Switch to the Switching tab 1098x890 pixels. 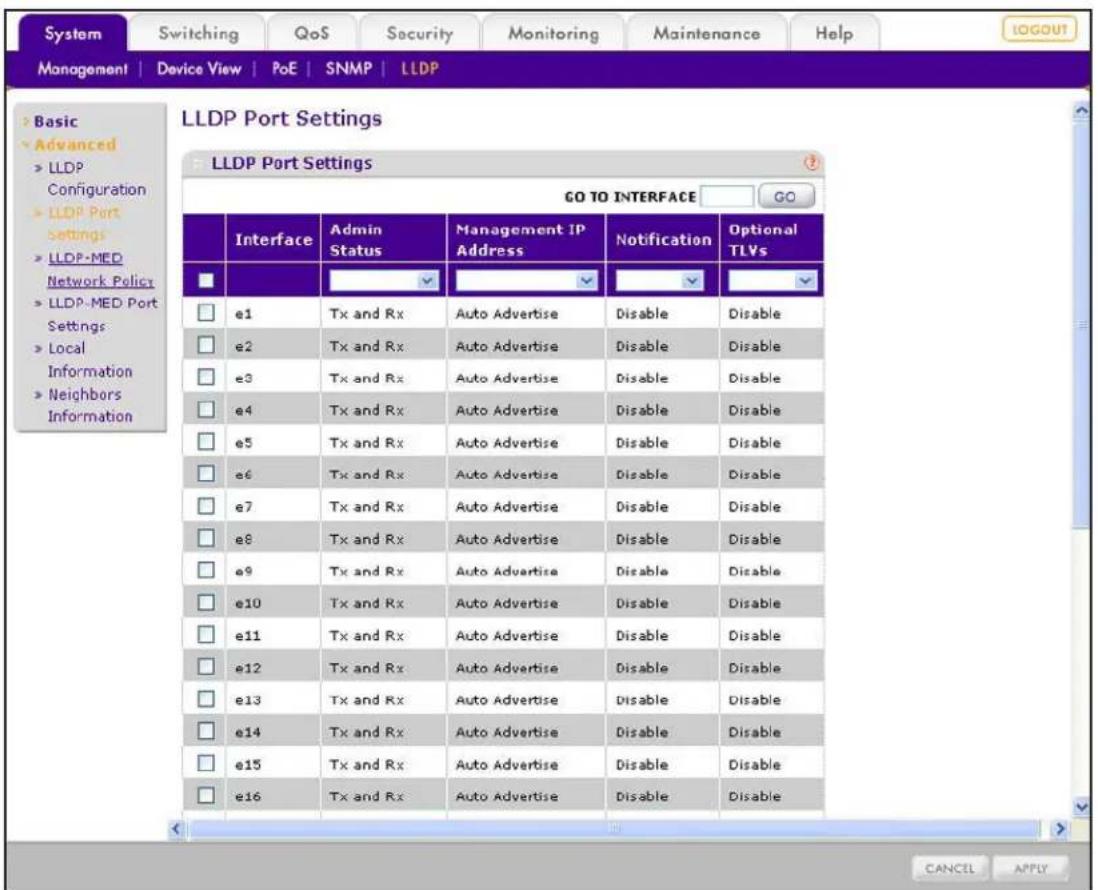[198, 33]
